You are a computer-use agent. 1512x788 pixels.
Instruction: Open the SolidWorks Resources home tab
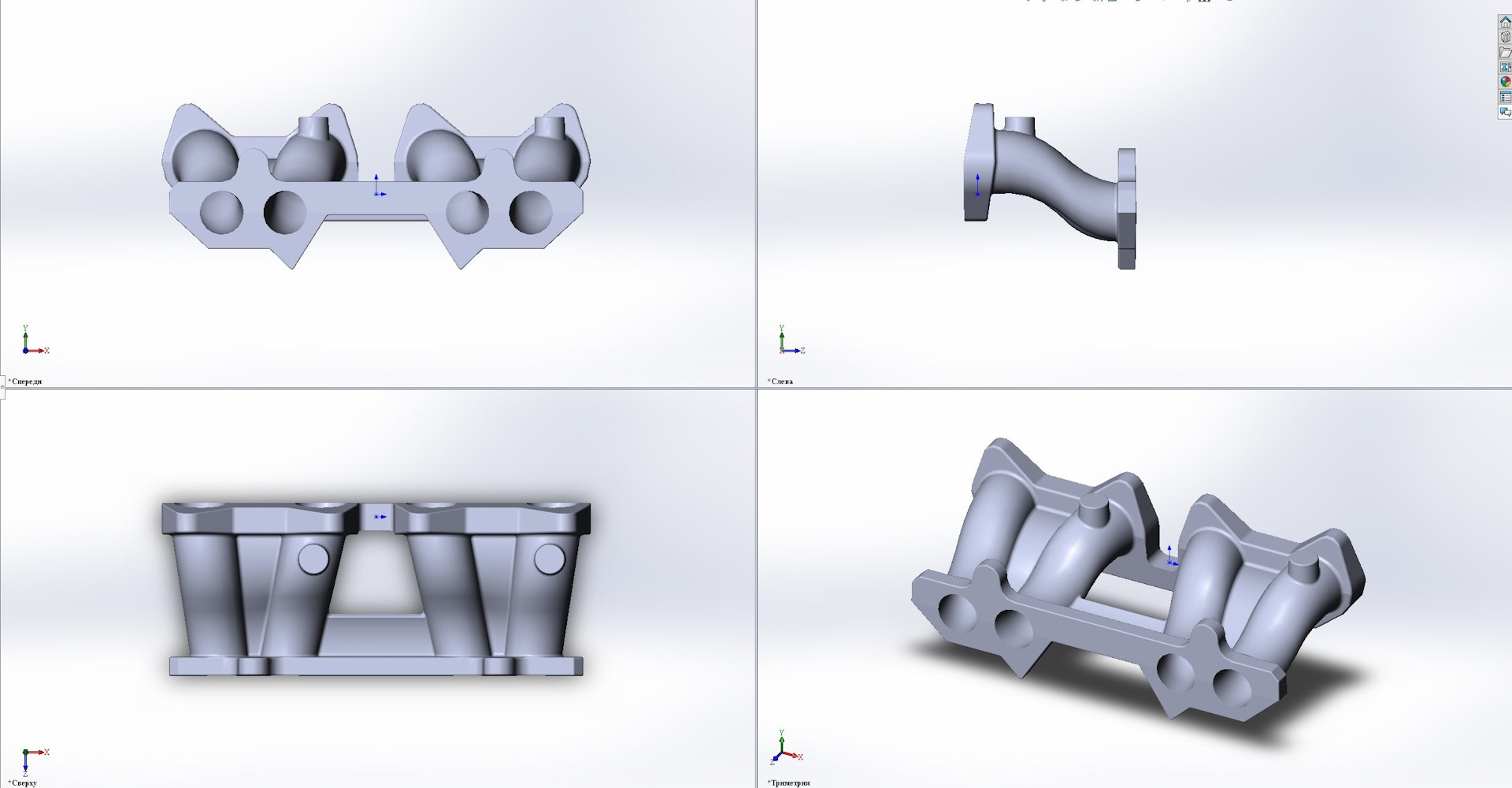tap(1505, 22)
